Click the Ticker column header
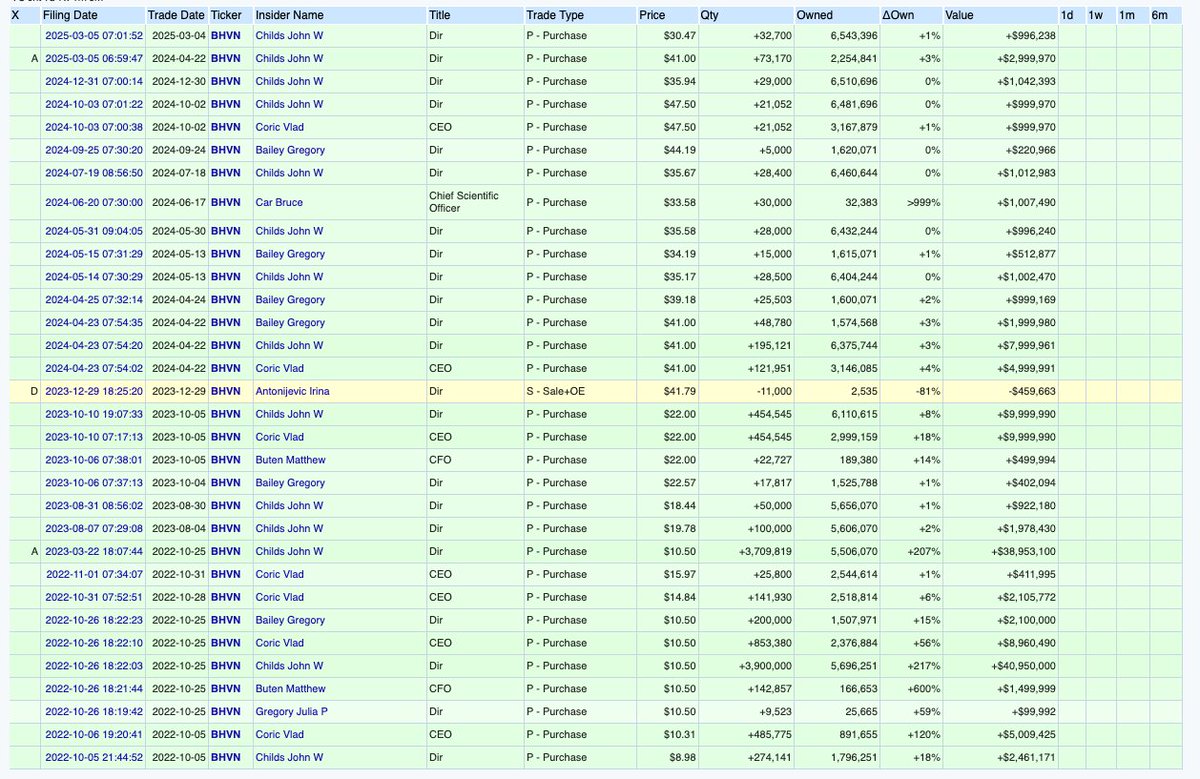 tap(226, 15)
